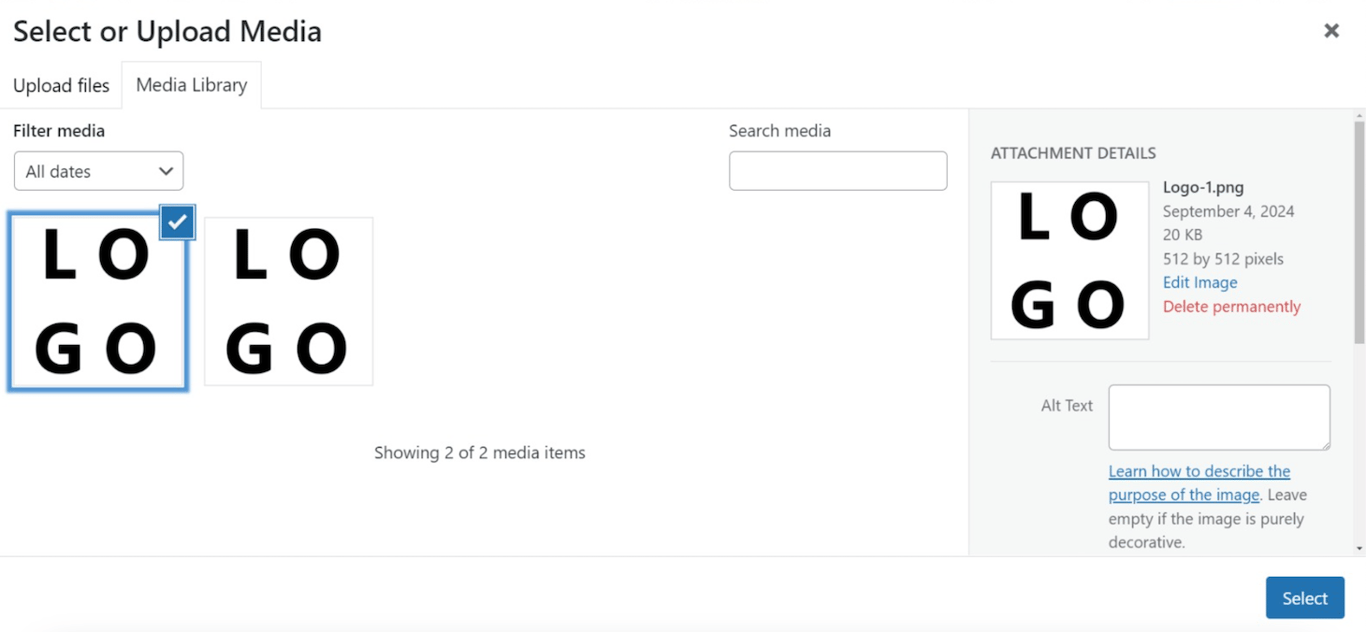
Task: Click the Select button
Action: tap(1304, 597)
